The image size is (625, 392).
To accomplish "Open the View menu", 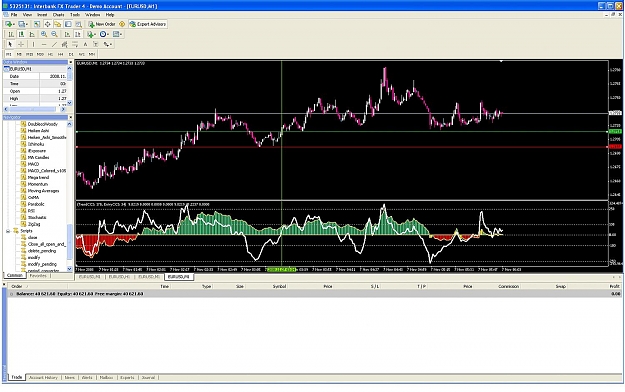I will (x=27, y=15).
